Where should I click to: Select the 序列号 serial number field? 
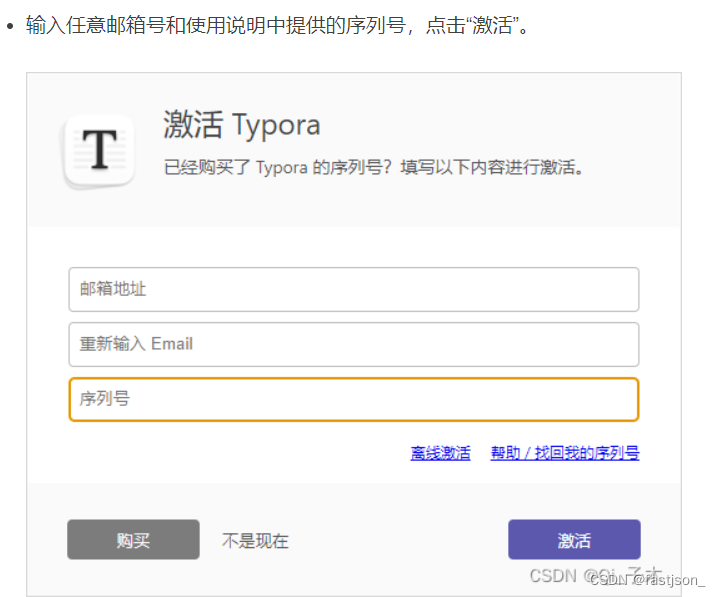[x=354, y=399]
